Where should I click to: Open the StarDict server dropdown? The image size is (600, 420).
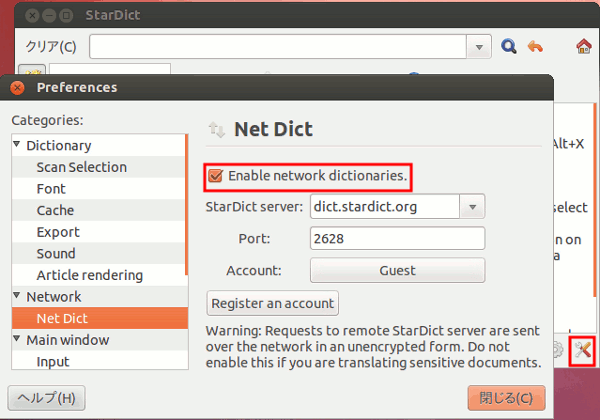click(x=472, y=207)
